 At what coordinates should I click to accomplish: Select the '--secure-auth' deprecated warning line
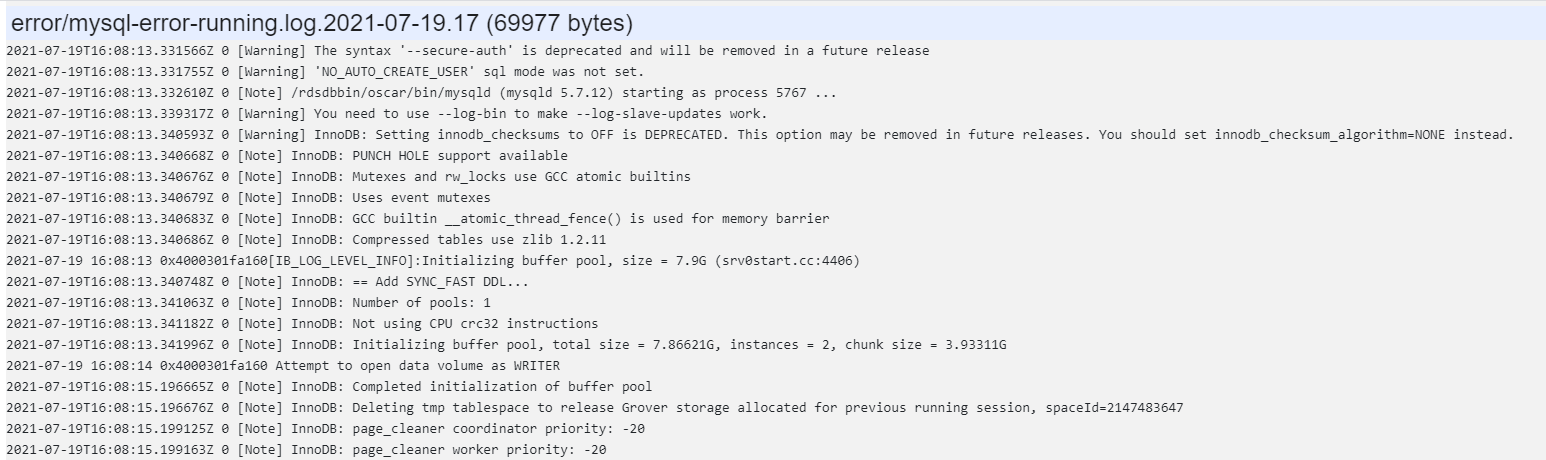pos(468,51)
